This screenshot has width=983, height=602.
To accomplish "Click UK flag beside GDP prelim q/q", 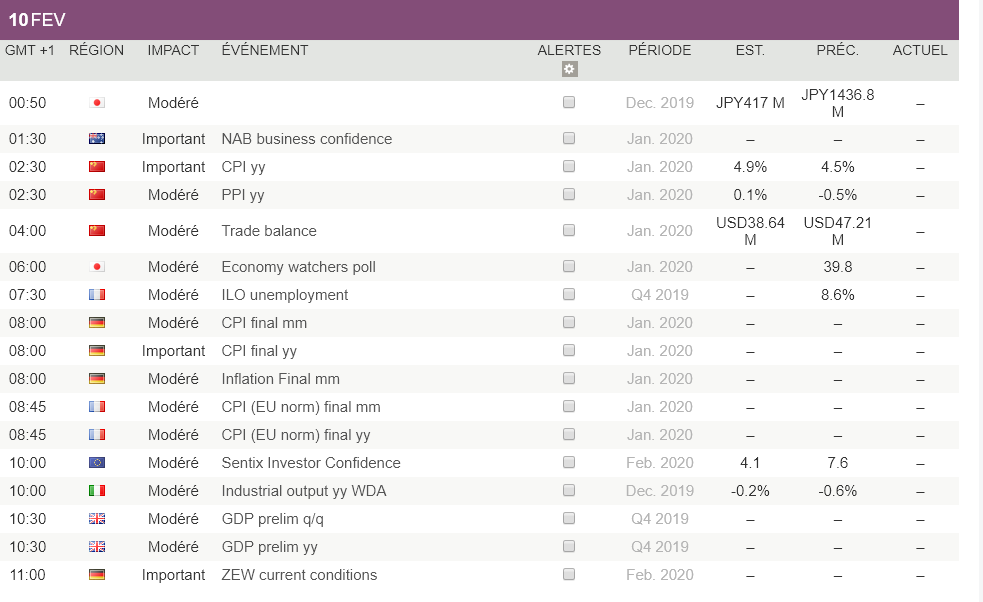I will pyautogui.click(x=97, y=519).
